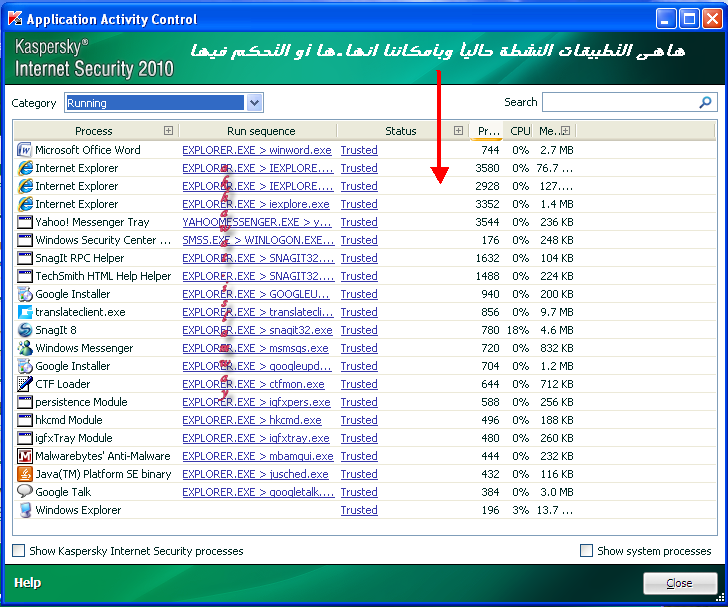Open EXPLORER.EXE > hkcmd.exe link
This screenshot has height=607, width=728.
tap(252, 420)
